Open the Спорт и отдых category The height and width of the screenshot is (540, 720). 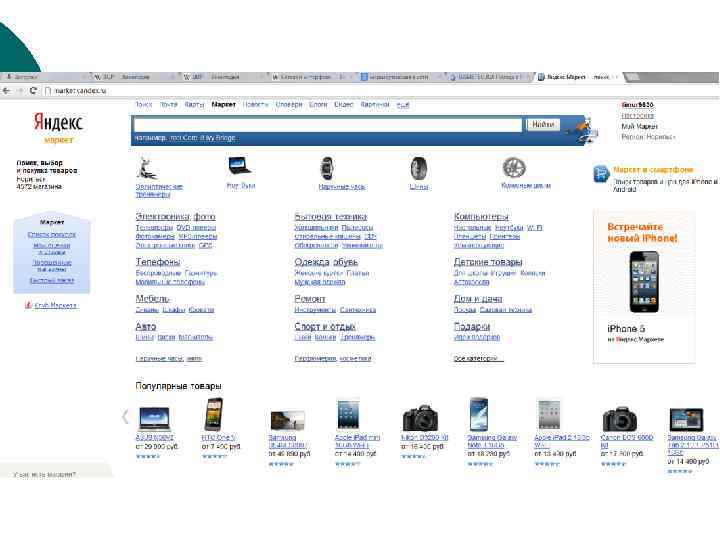pyautogui.click(x=325, y=326)
